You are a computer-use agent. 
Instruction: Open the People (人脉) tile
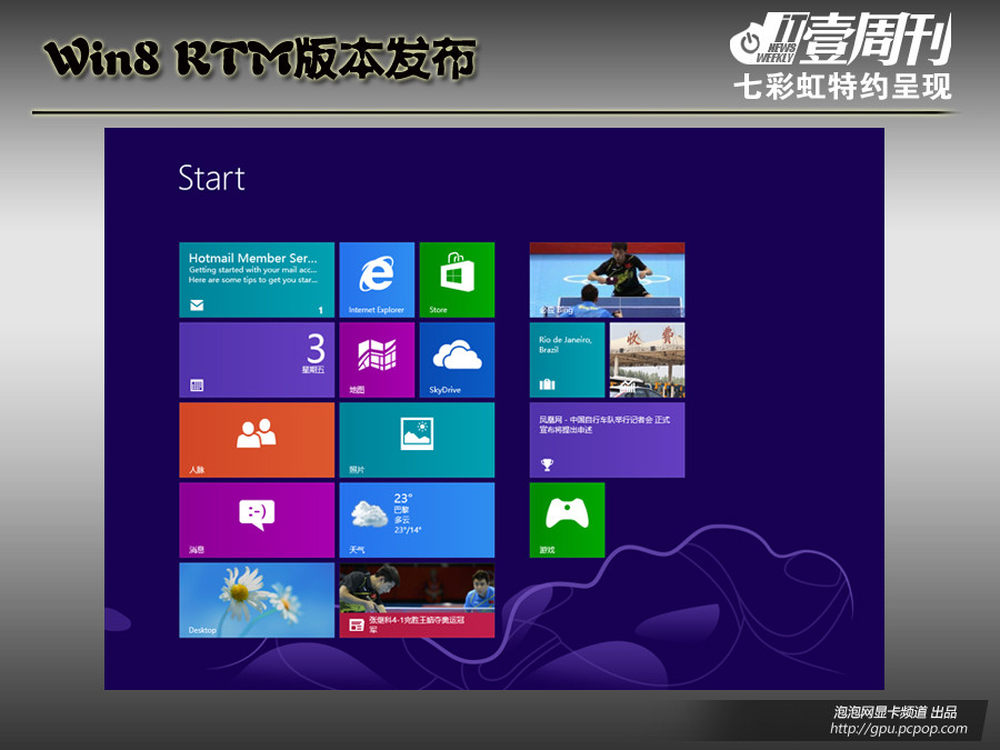(257, 439)
